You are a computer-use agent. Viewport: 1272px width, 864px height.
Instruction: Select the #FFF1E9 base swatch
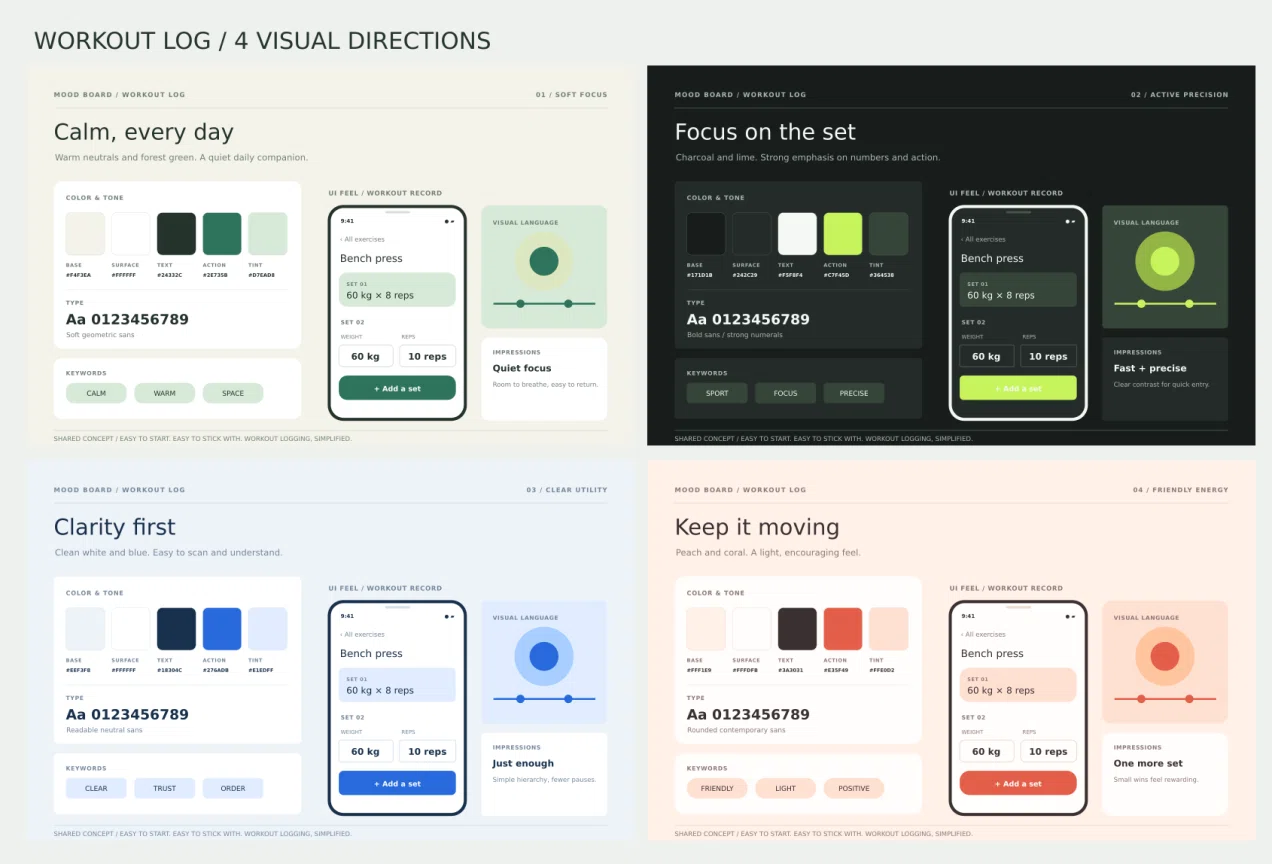click(x=706, y=629)
